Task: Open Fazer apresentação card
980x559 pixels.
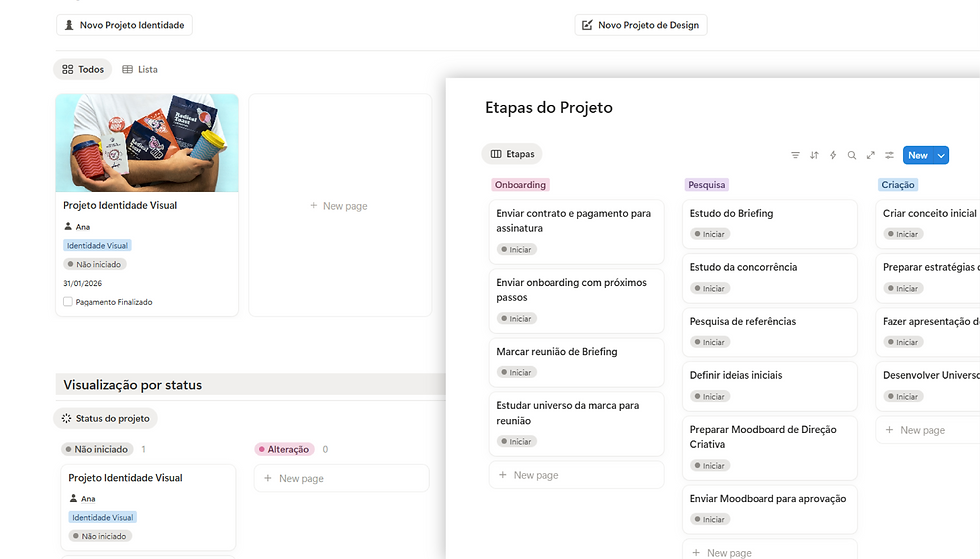Action: tap(928, 332)
